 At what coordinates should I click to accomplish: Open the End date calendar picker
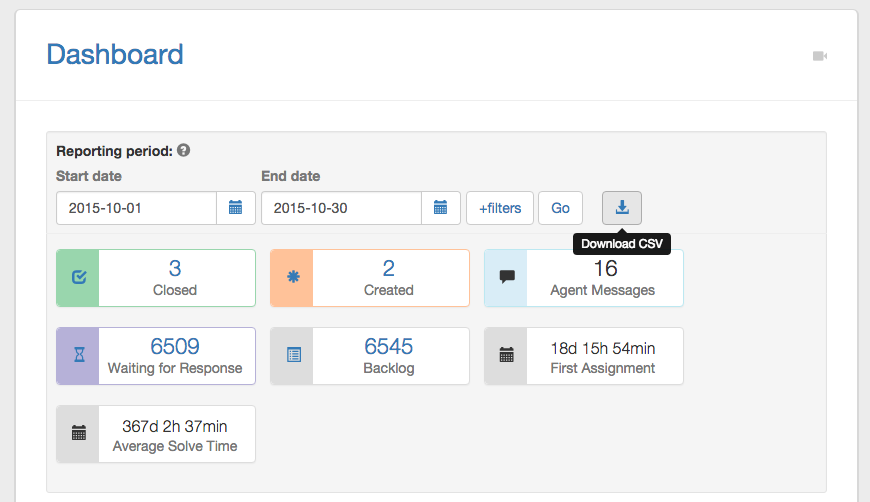[x=440, y=208]
